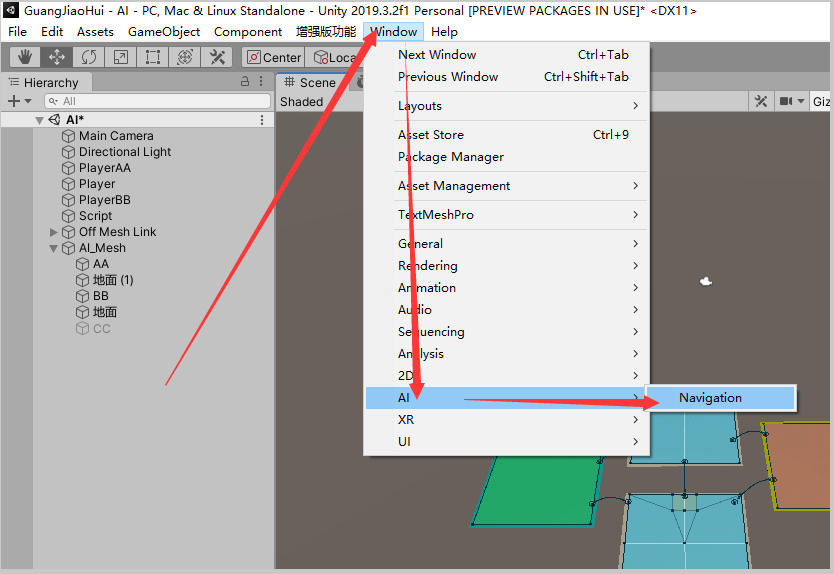Select PlayerBB object
The width and height of the screenshot is (834, 574).
pyautogui.click(x=105, y=199)
